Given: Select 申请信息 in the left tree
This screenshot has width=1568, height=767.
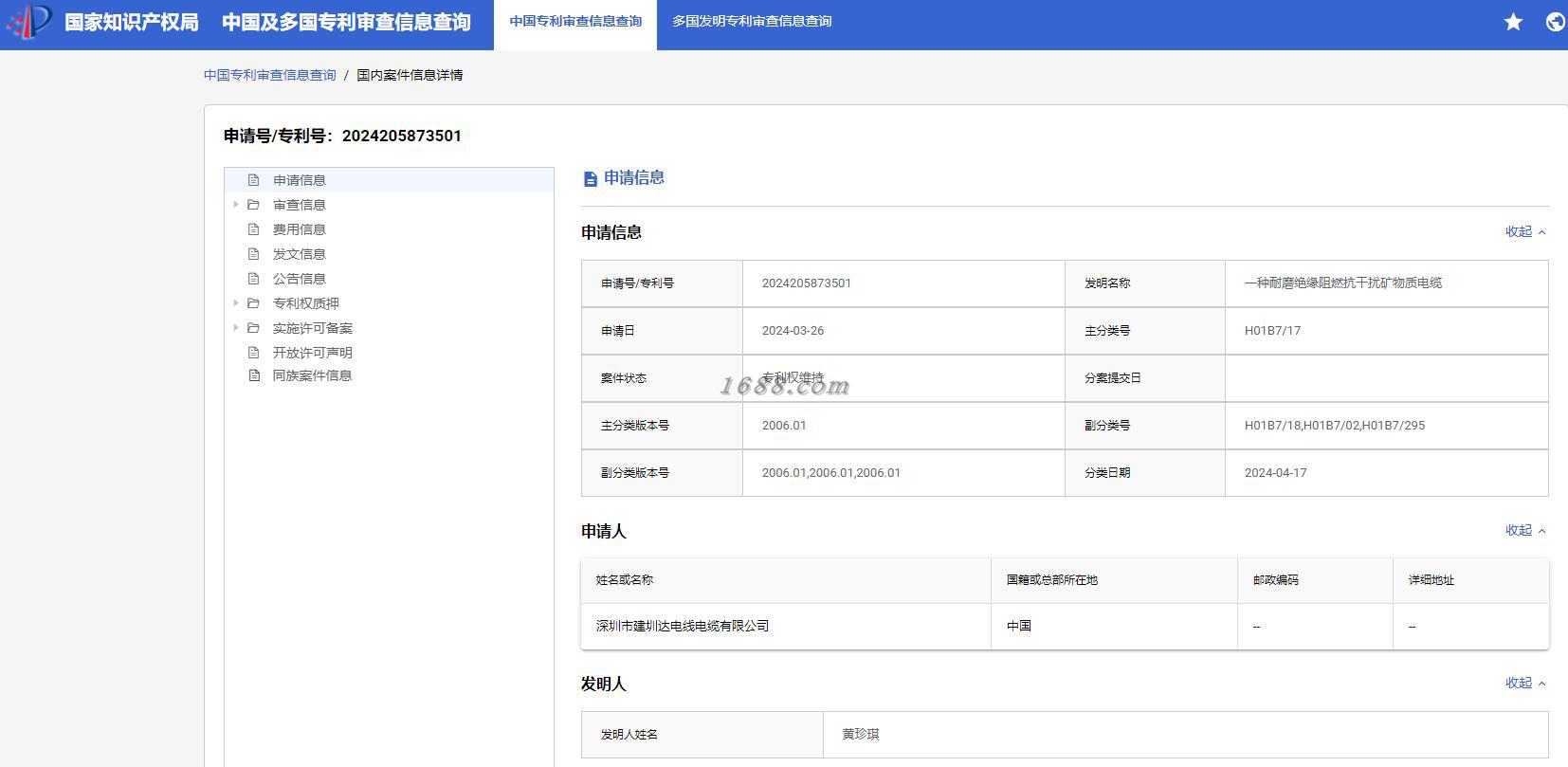Looking at the screenshot, I should click(300, 180).
